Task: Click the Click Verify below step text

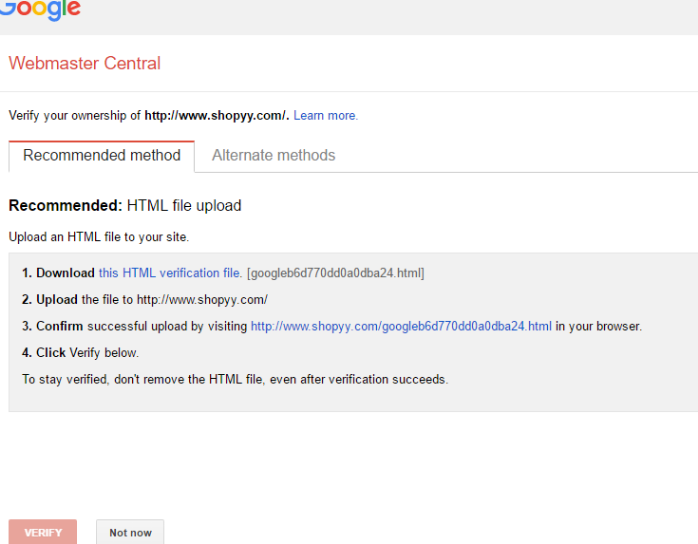Action: click(x=81, y=353)
